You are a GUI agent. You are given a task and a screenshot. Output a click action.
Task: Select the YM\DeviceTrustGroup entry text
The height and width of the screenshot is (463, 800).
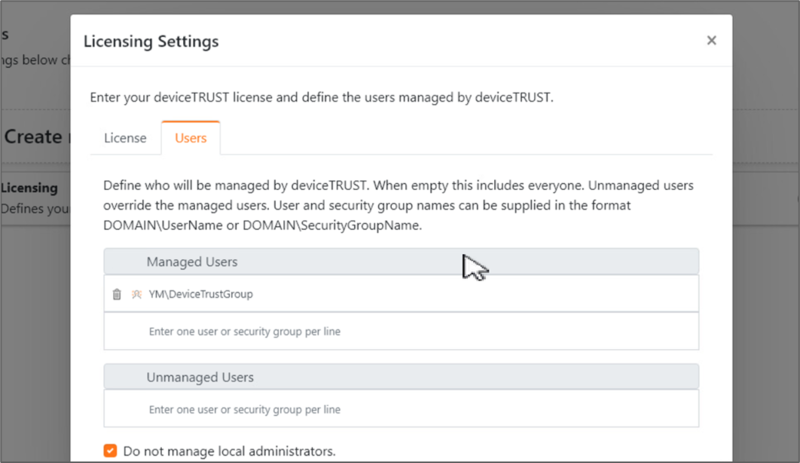(x=201, y=294)
